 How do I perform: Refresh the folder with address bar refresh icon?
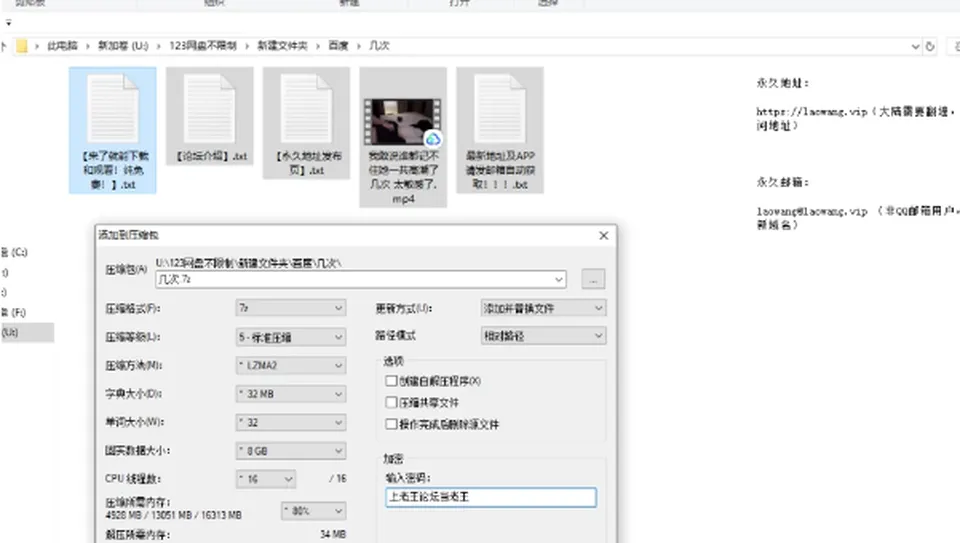point(930,46)
